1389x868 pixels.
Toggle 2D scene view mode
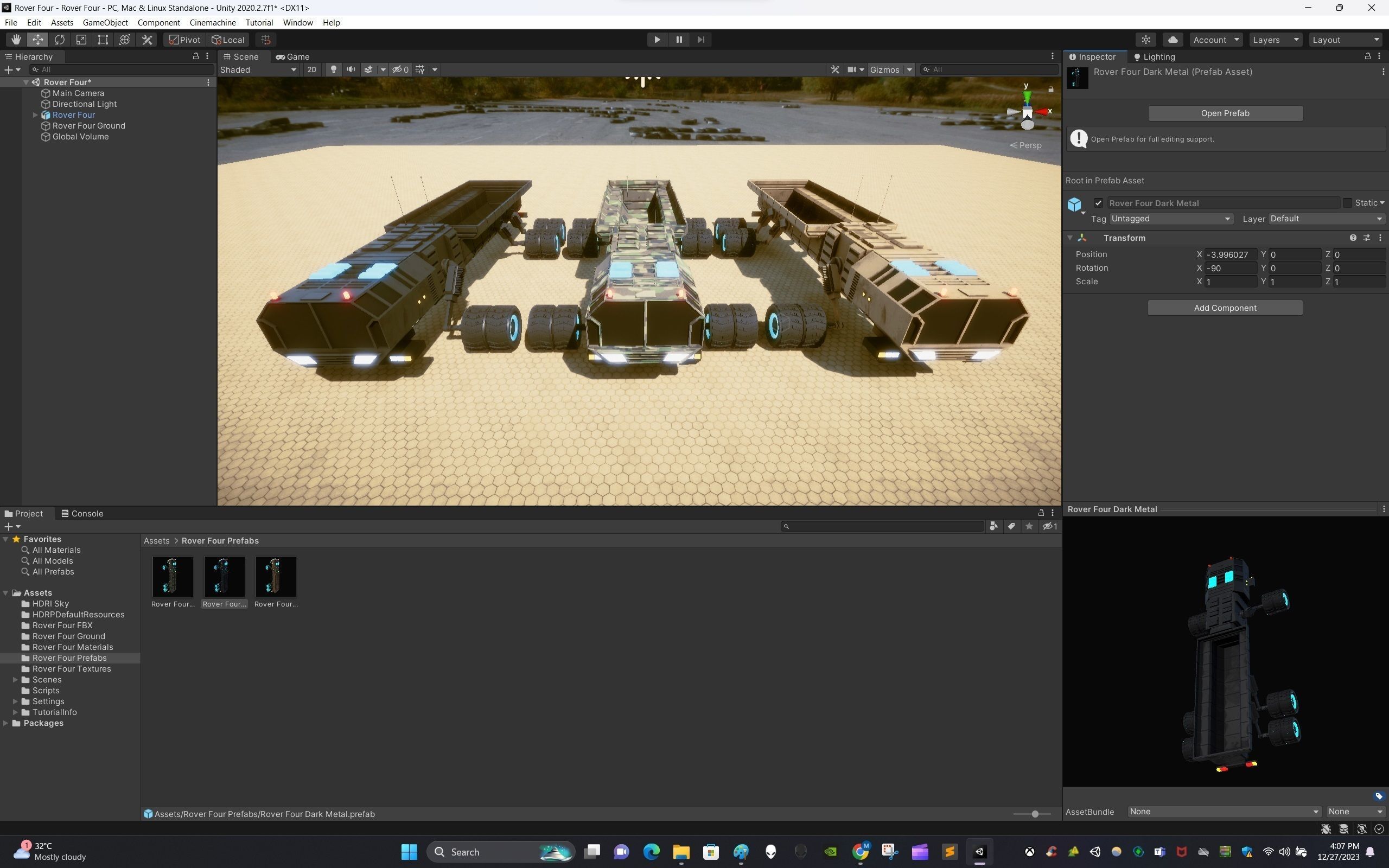tap(311, 69)
